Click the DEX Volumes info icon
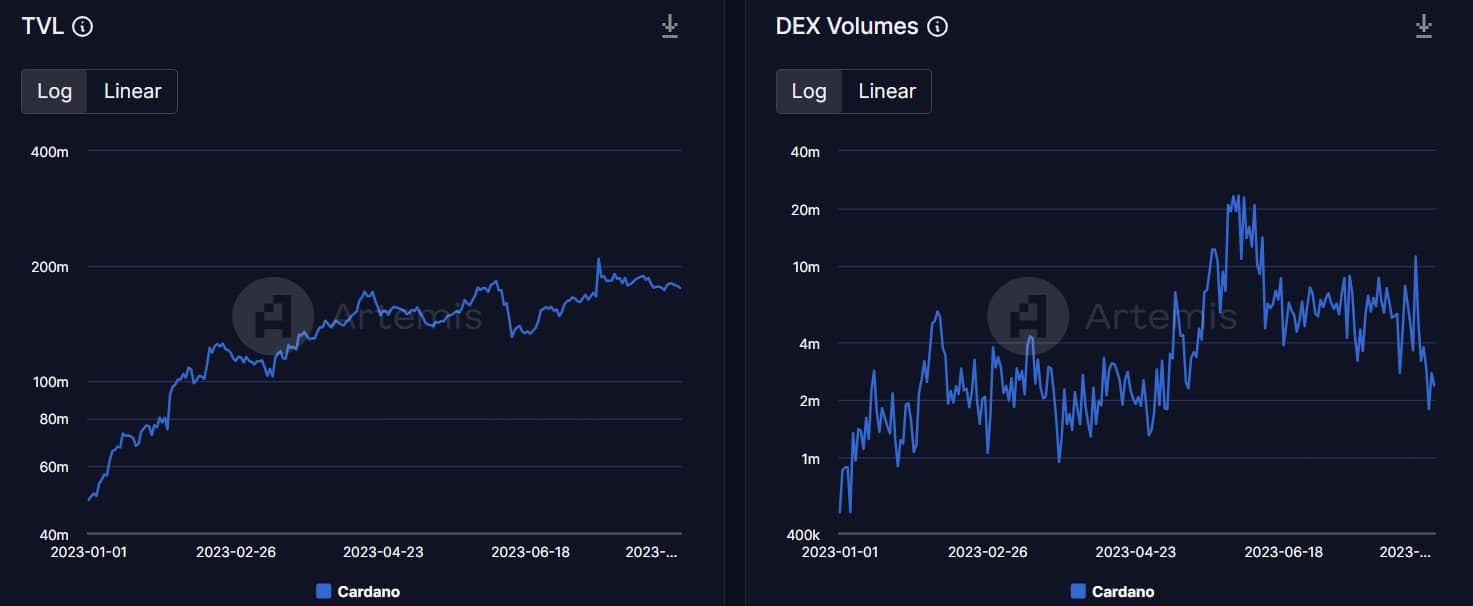1473x606 pixels. 937,27
